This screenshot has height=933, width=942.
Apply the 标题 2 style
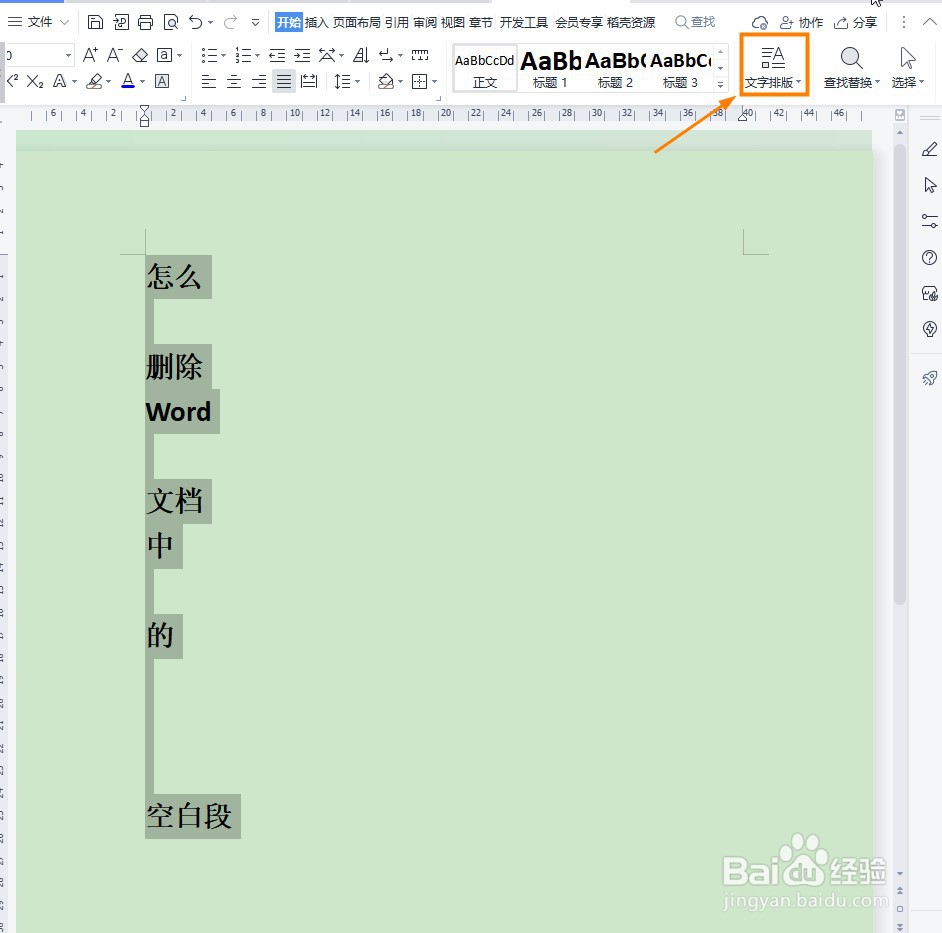615,68
